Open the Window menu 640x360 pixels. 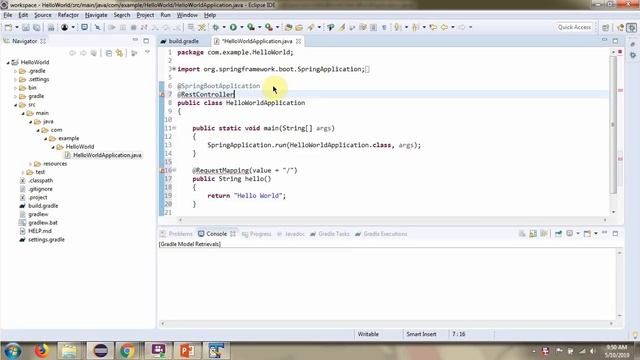coord(187,15)
